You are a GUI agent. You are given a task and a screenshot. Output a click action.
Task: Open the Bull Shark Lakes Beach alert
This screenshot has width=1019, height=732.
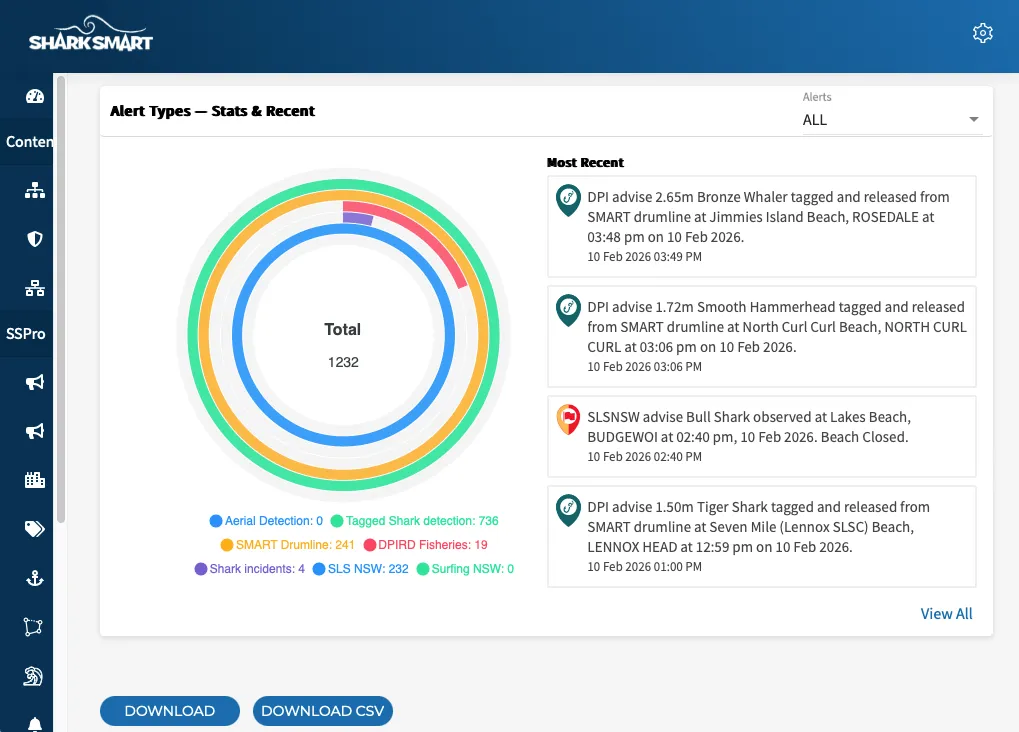point(762,436)
